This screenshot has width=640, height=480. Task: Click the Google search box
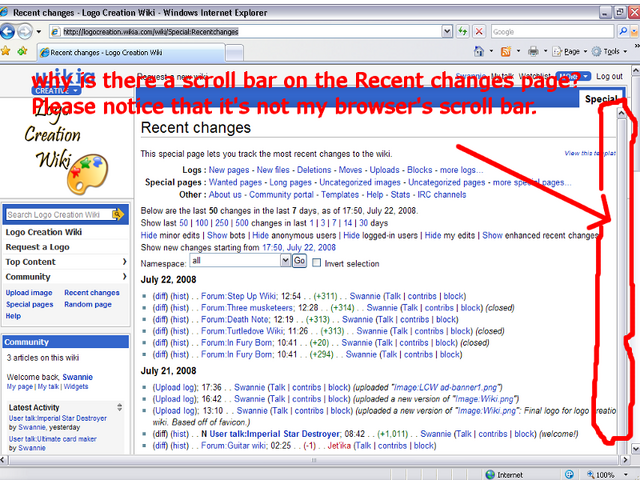point(553,31)
